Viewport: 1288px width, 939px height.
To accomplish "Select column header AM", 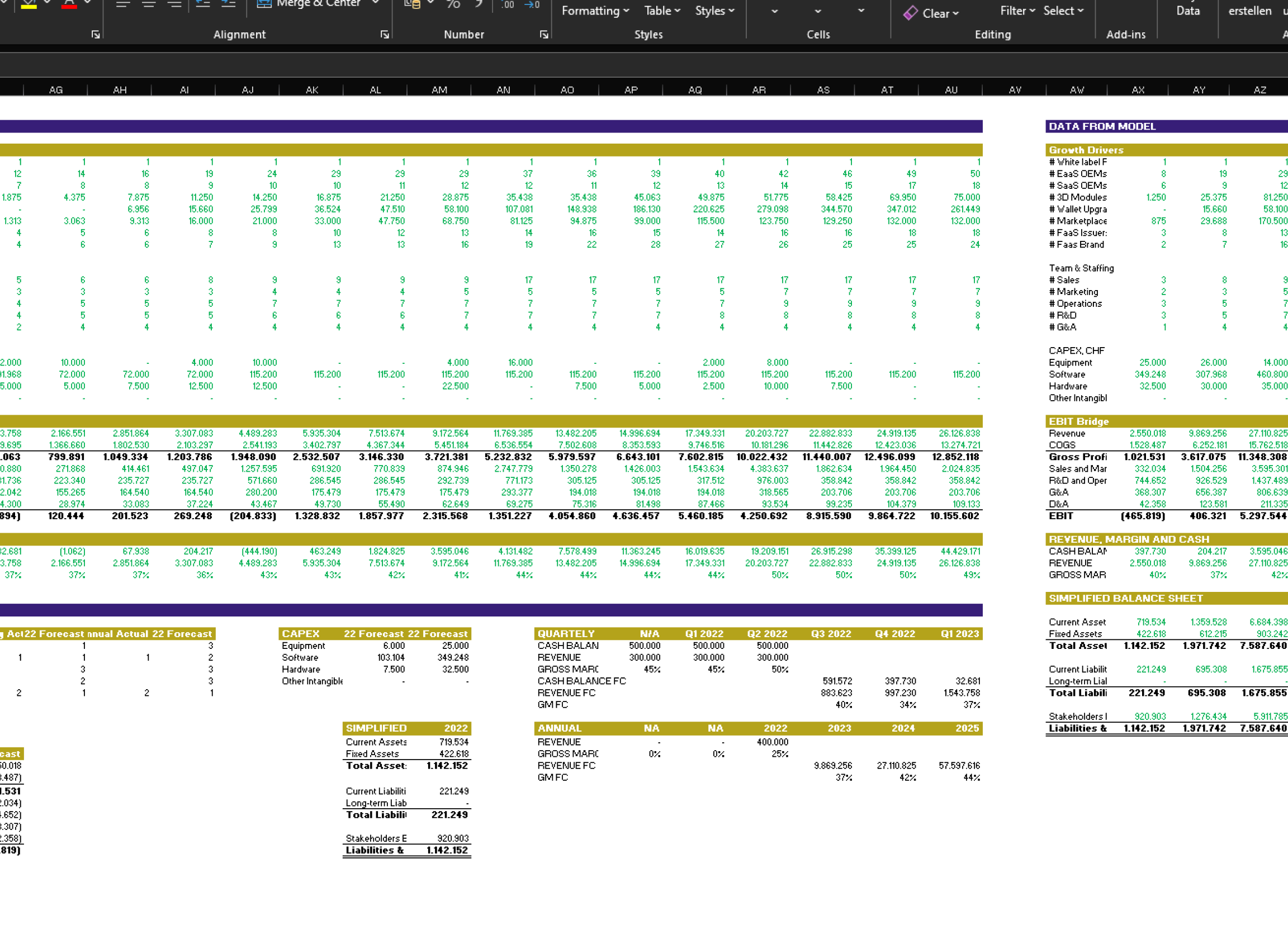I will pos(439,90).
